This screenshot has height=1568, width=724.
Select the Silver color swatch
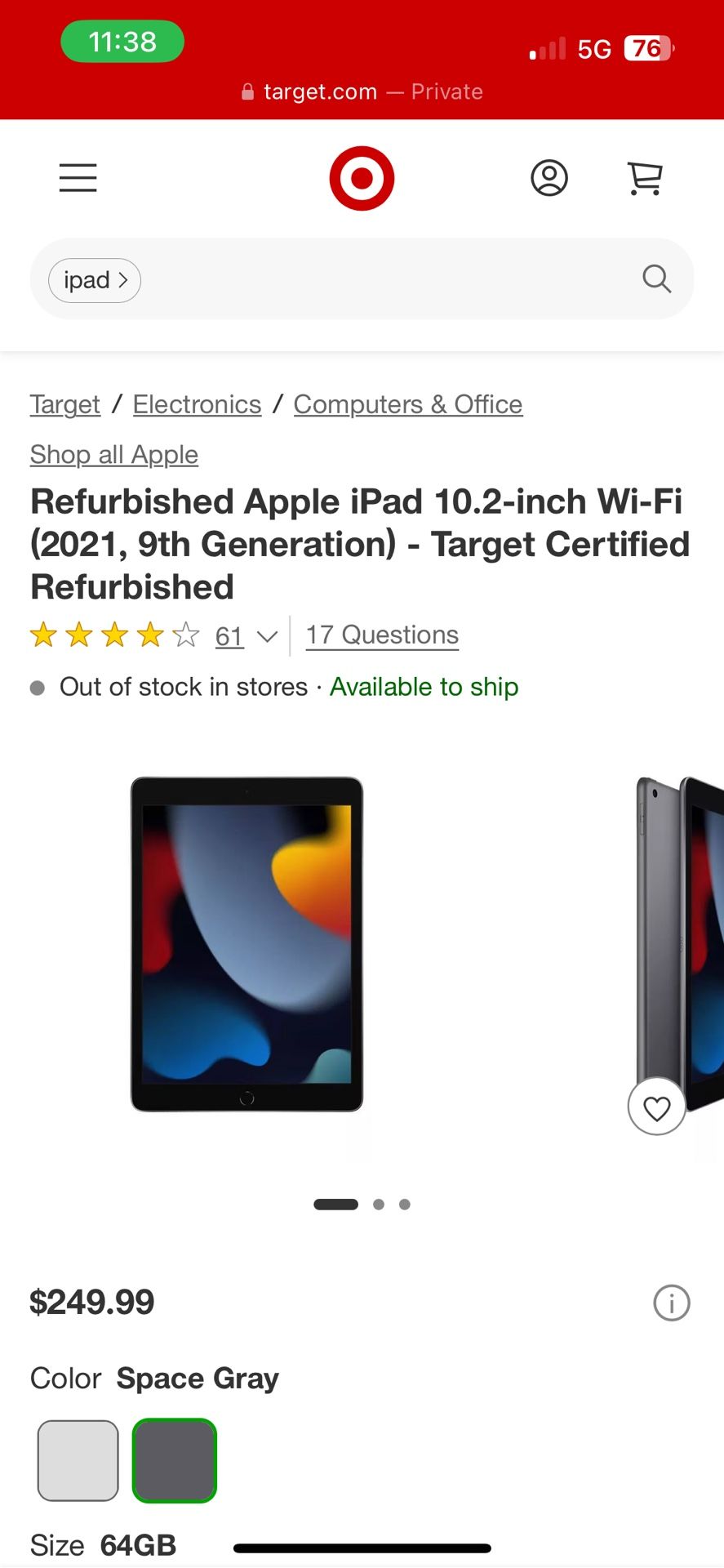point(77,1461)
